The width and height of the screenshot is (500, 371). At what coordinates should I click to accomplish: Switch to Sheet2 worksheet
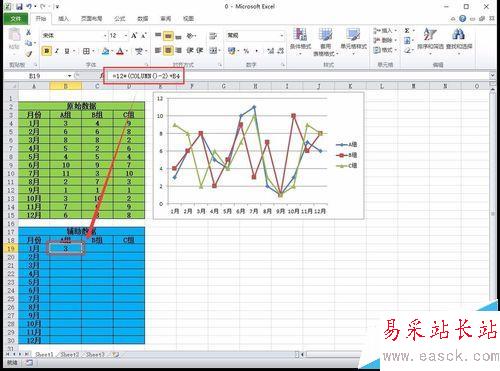(69, 355)
